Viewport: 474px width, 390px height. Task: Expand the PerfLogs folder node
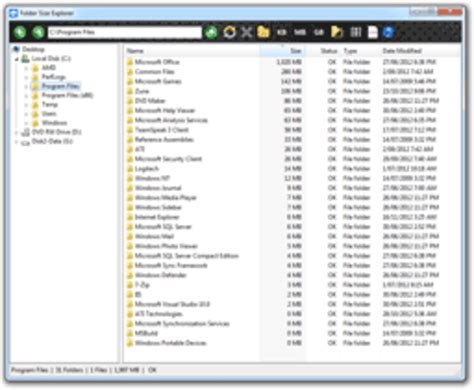pyautogui.click(x=26, y=77)
